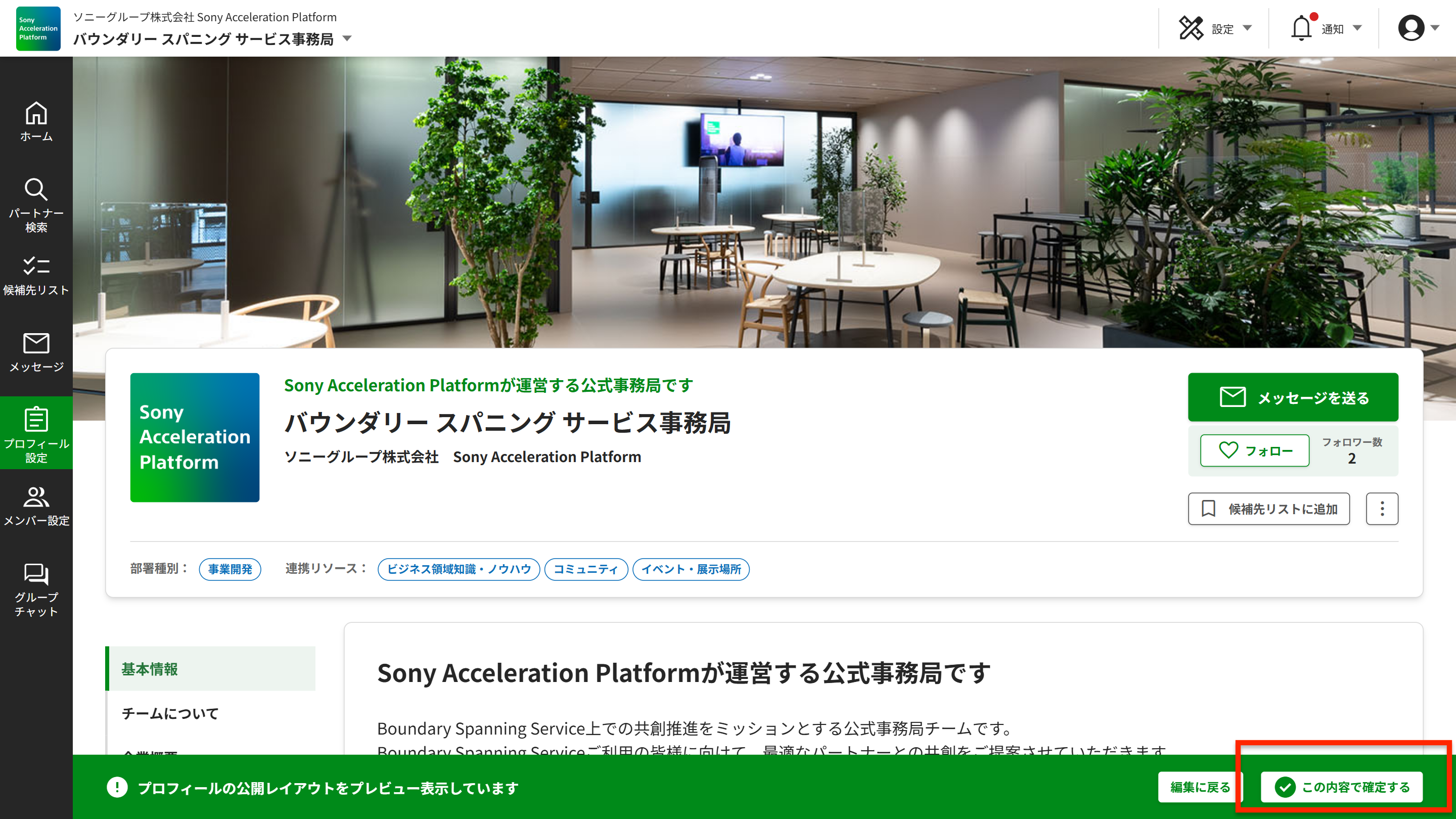This screenshot has width=1456, height=819.
Task: Click the 事業開発 department tag
Action: pyautogui.click(x=230, y=569)
